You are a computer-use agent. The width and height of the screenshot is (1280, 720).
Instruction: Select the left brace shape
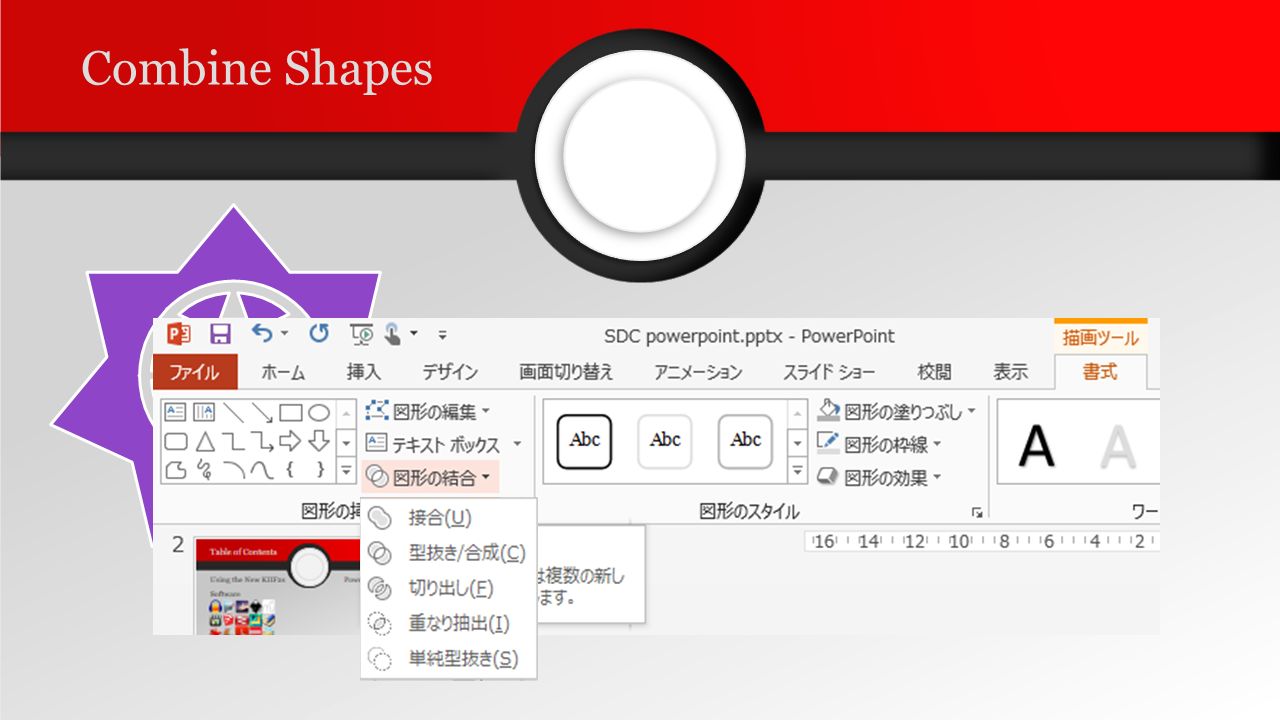pos(291,469)
